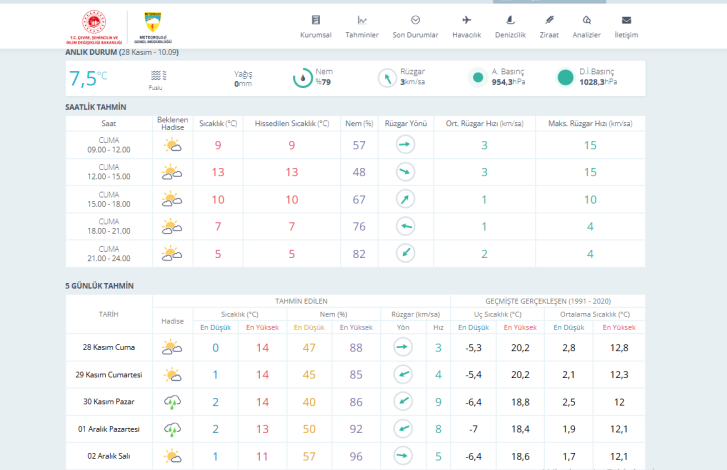This screenshot has height=470, width=727.
Task: Open the Son Durumlar menu
Action: [414, 27]
